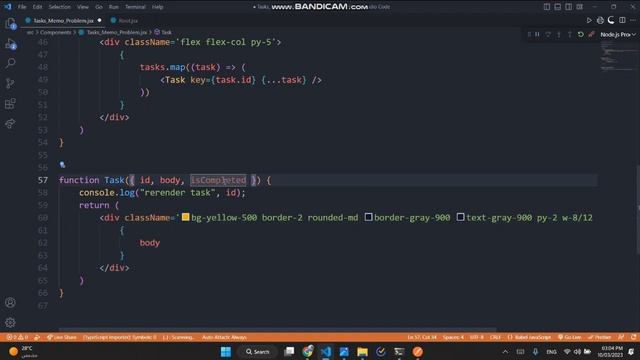Open errors and warnings in status bar

point(17,337)
